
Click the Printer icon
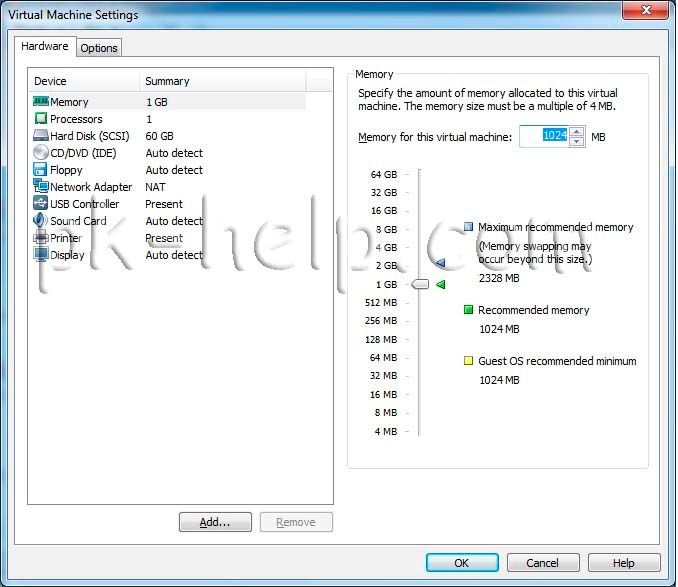tap(41, 237)
